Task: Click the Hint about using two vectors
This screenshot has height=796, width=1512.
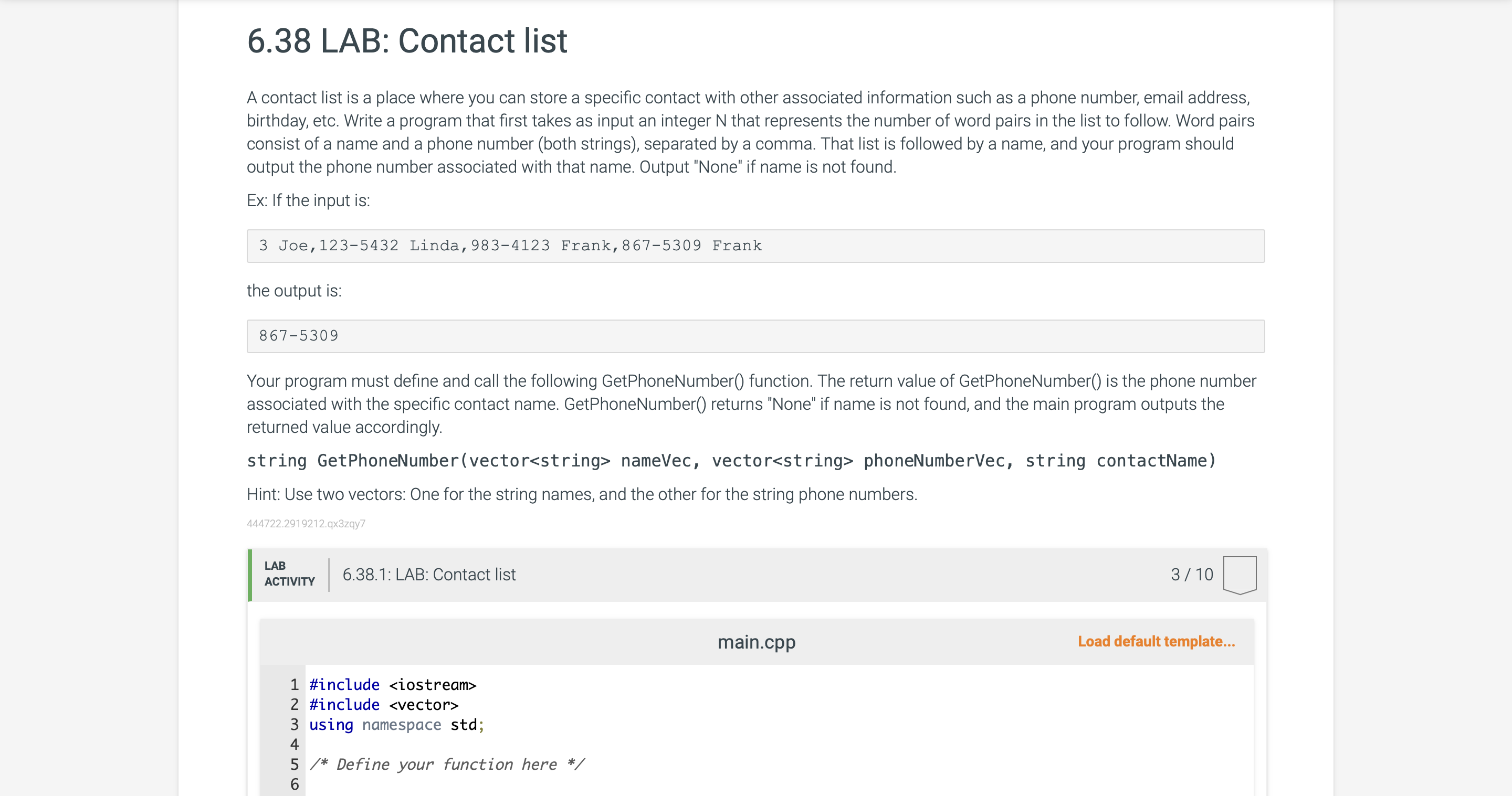Action: [581, 494]
